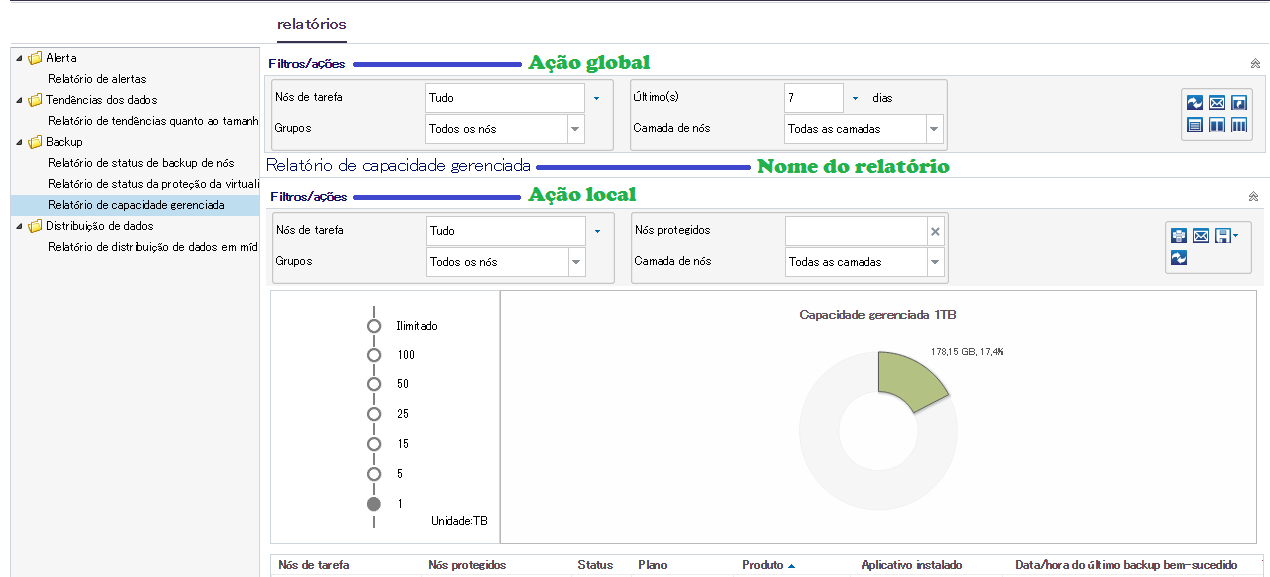This screenshot has height=577, width=1270.
Task: Collapse the global Filtros/ações panel
Action: click(1255, 64)
